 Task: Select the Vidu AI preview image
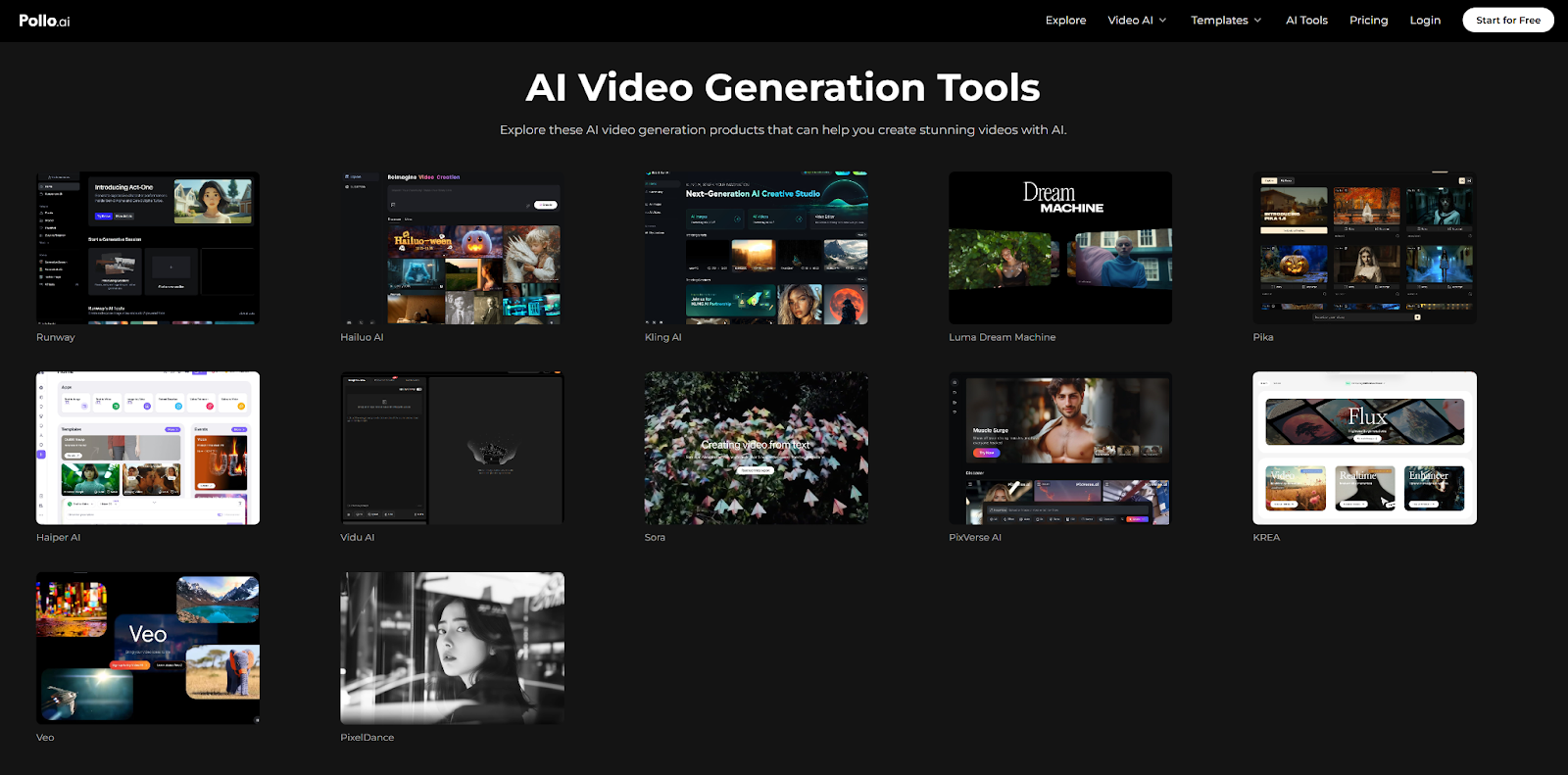click(x=452, y=448)
